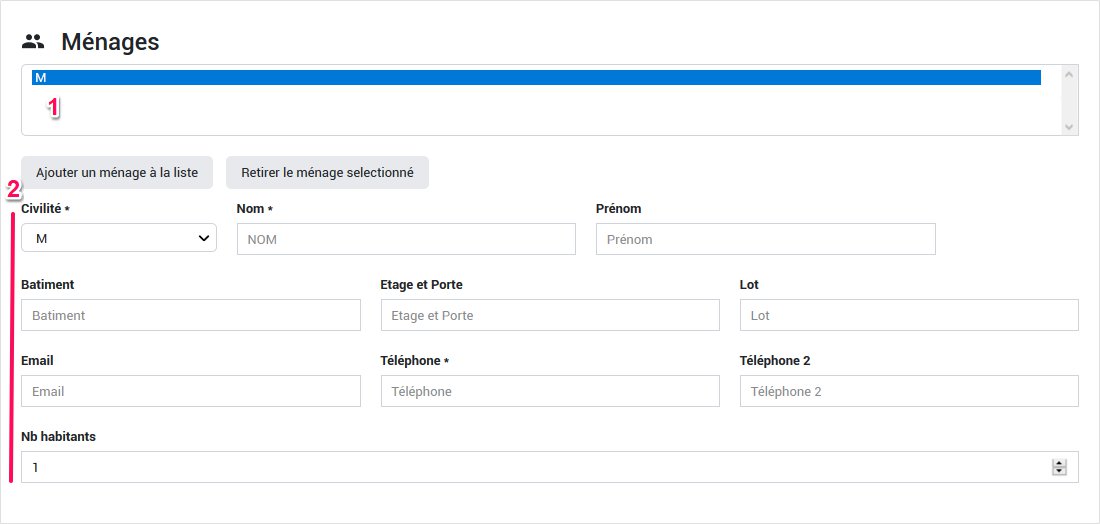Focus the Lot input box
Viewport: 1100px width, 524px height.
coord(909,315)
